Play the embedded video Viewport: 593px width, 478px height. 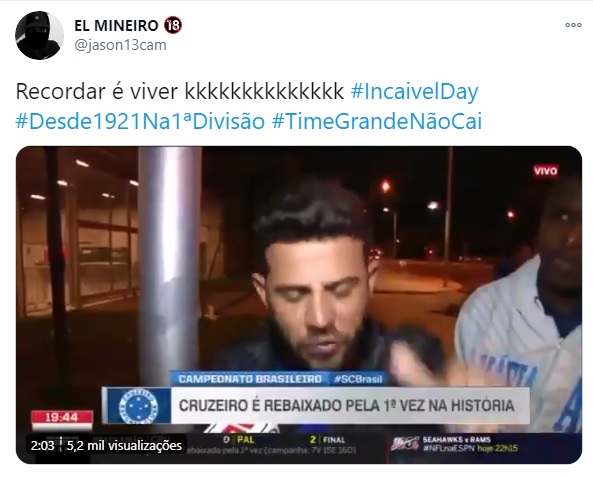(x=299, y=305)
